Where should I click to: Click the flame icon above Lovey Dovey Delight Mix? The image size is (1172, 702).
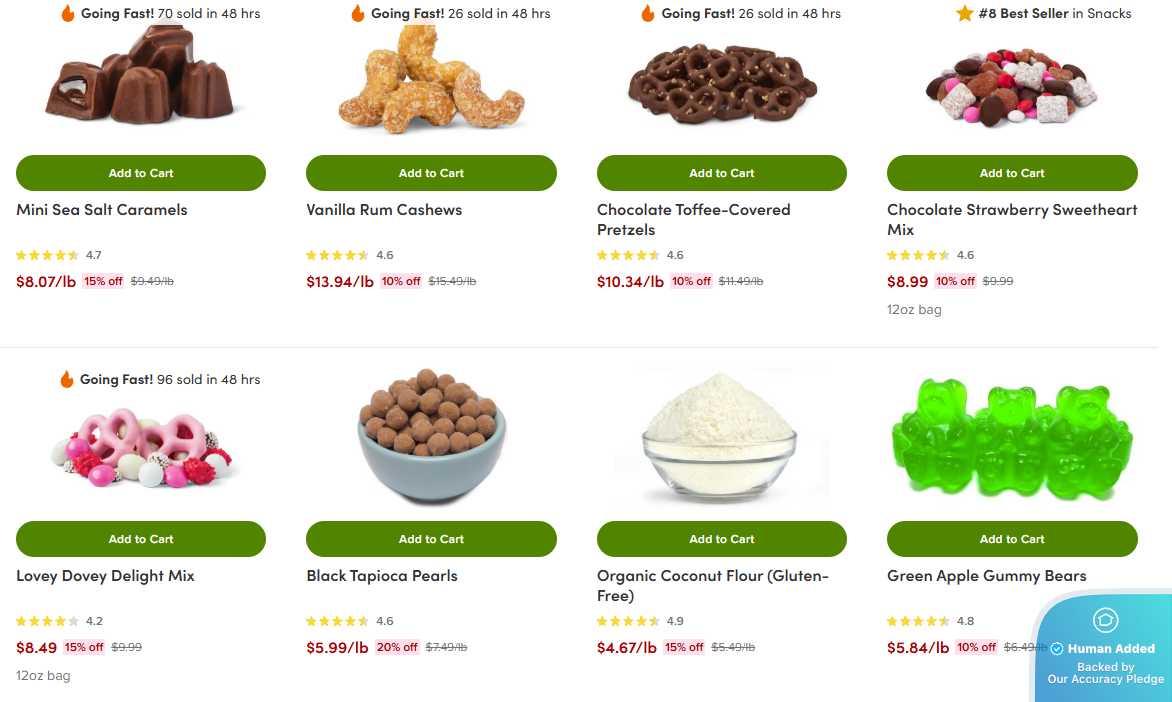67,379
